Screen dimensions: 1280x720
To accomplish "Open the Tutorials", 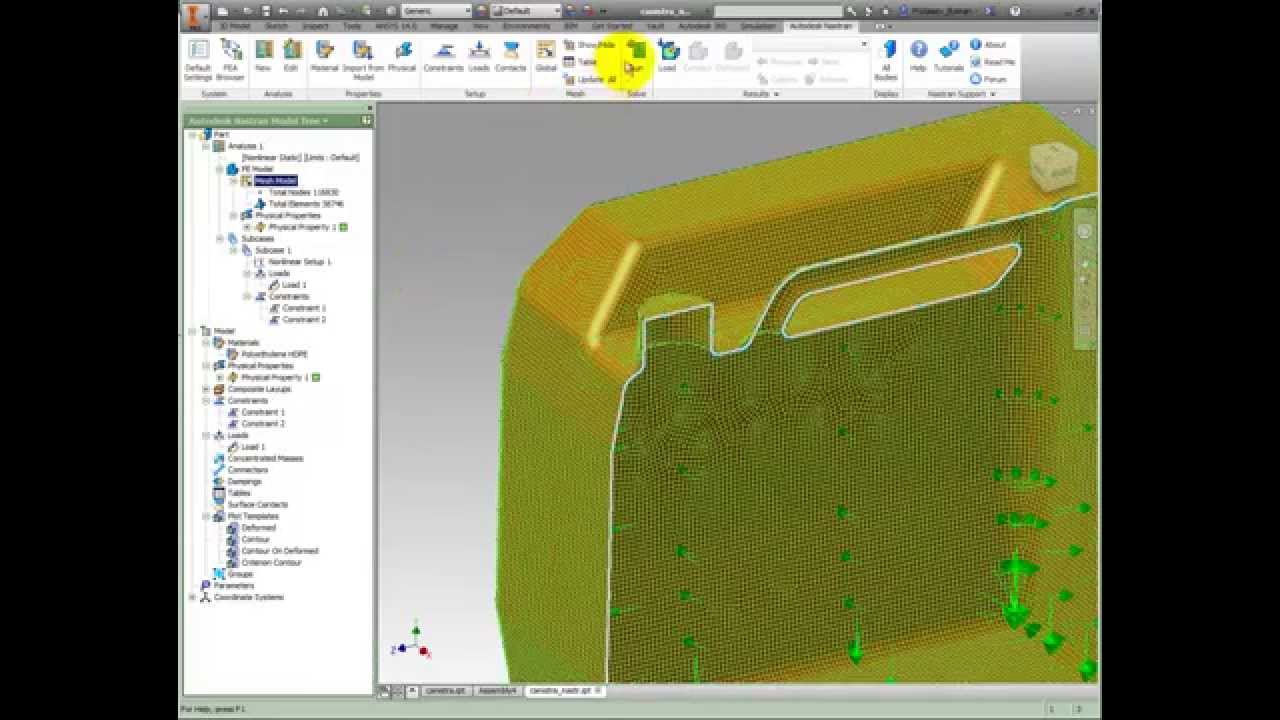I will coord(949,56).
